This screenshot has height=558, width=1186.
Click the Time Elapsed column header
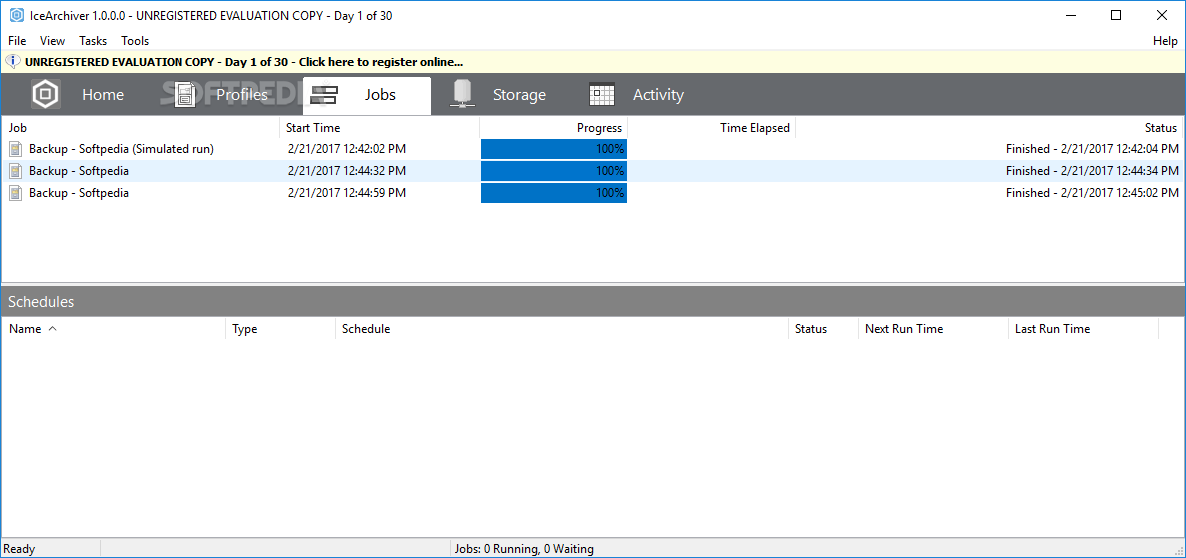point(712,128)
